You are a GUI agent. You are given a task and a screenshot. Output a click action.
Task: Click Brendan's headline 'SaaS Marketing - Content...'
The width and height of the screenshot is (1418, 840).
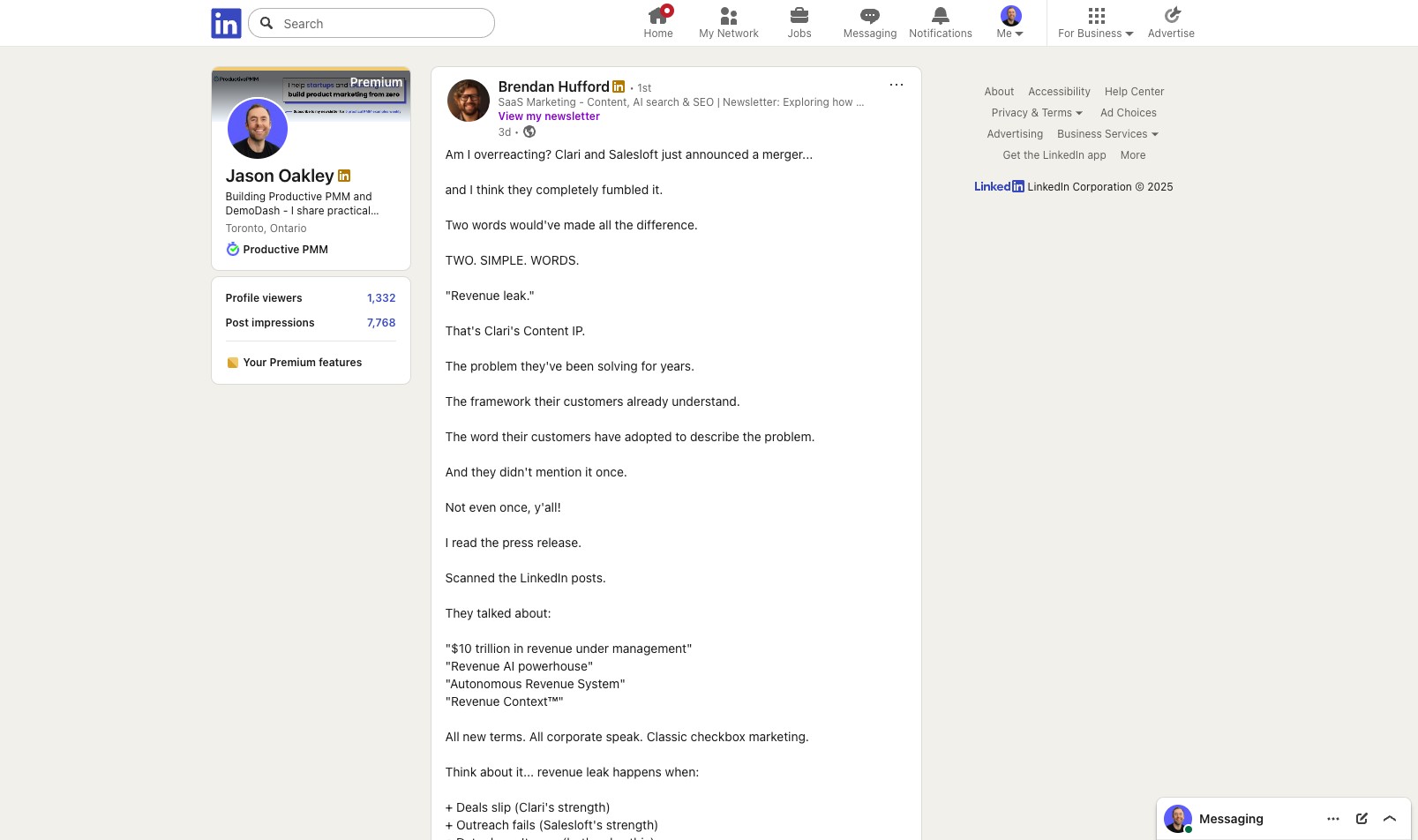(681, 102)
